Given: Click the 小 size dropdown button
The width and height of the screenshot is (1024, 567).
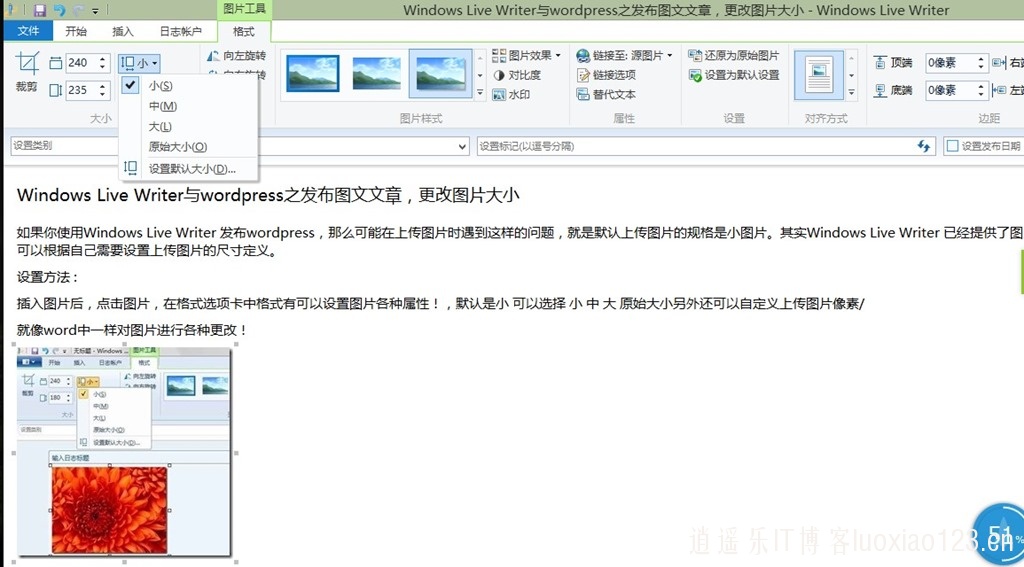Looking at the screenshot, I should (x=139, y=63).
